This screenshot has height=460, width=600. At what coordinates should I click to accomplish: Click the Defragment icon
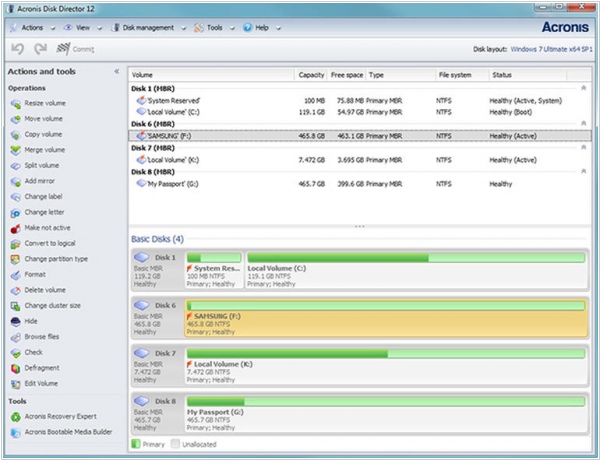[16, 369]
